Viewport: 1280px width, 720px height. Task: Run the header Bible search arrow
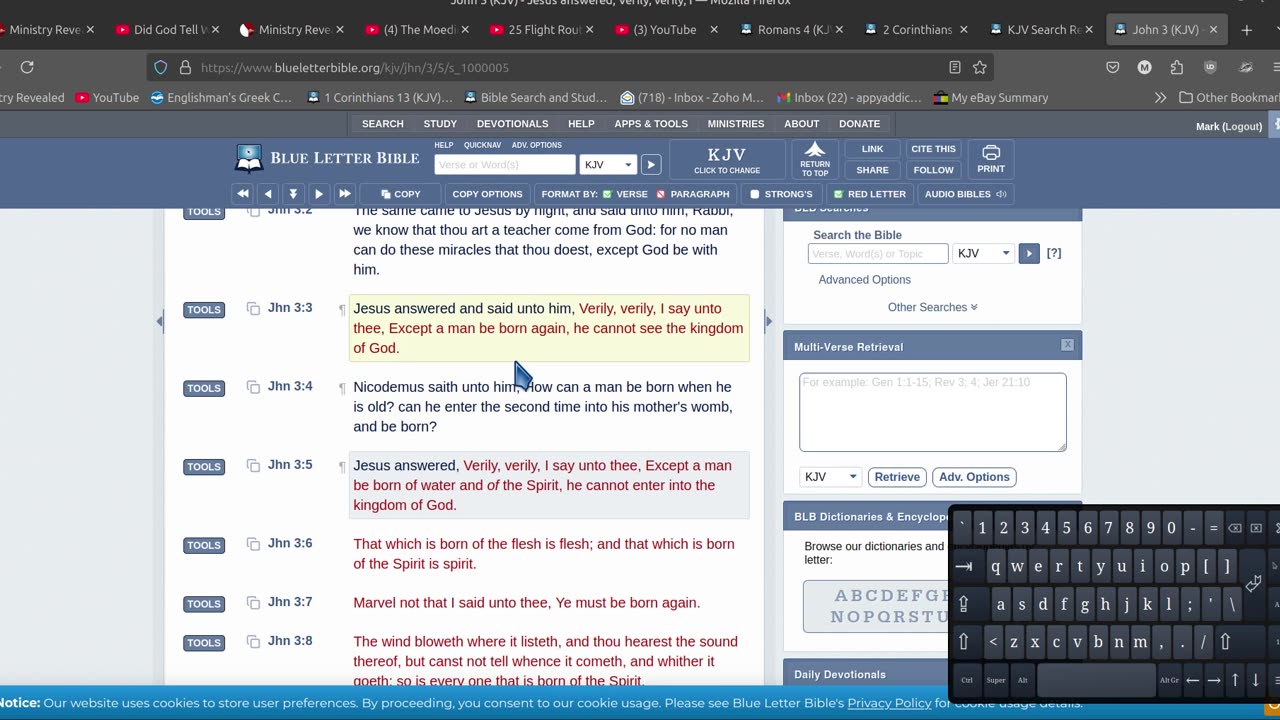tap(650, 165)
